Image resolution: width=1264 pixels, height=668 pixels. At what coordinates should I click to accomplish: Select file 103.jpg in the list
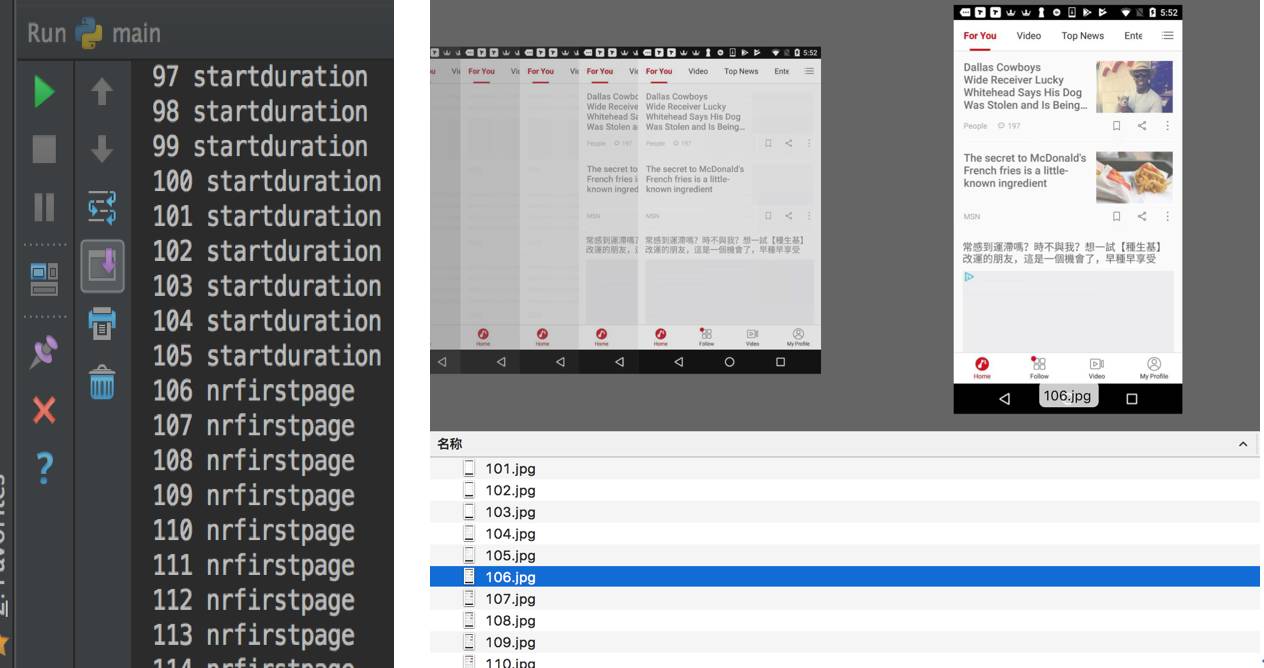[845, 512]
